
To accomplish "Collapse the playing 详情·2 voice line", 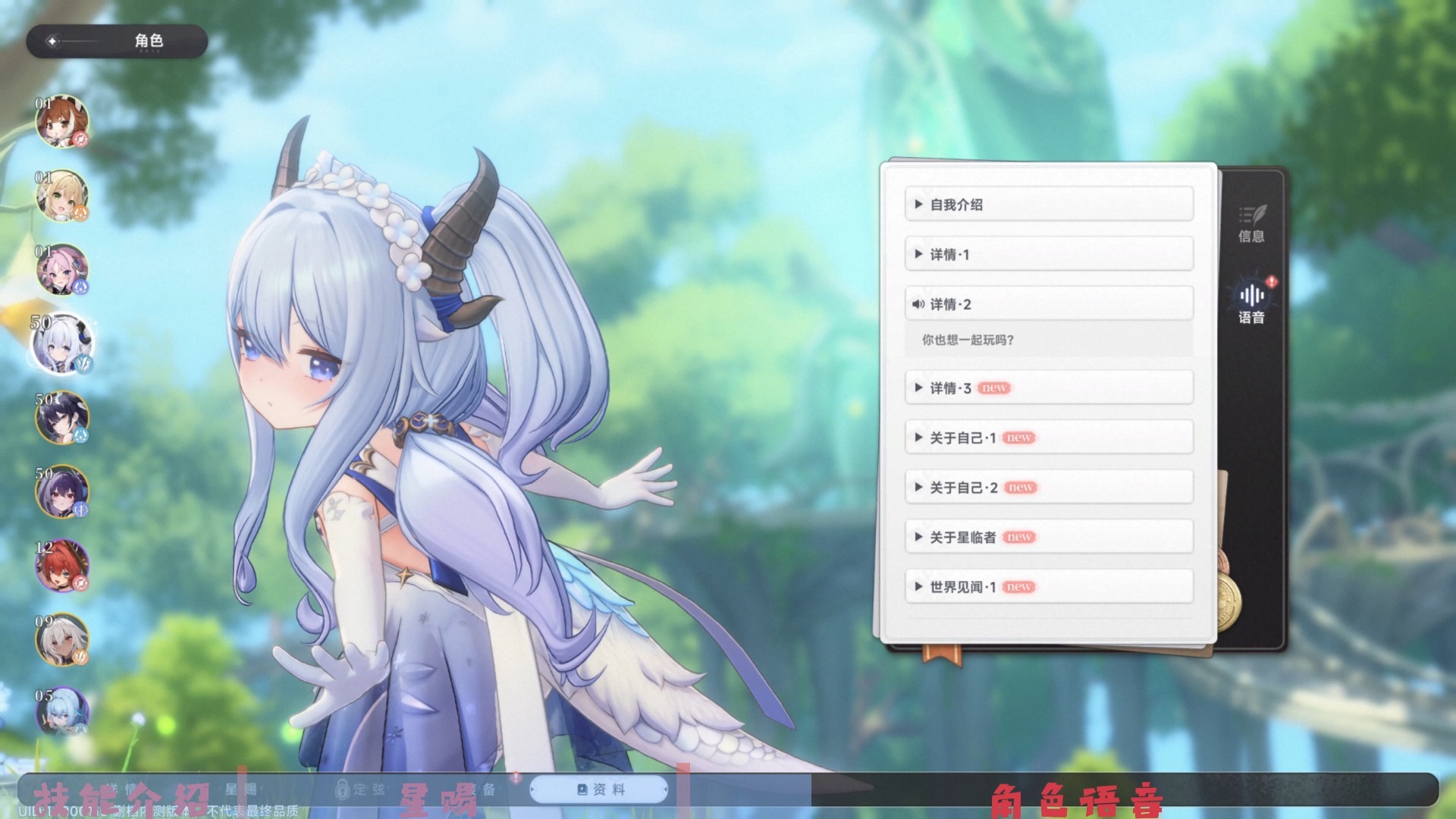I will tap(1049, 304).
